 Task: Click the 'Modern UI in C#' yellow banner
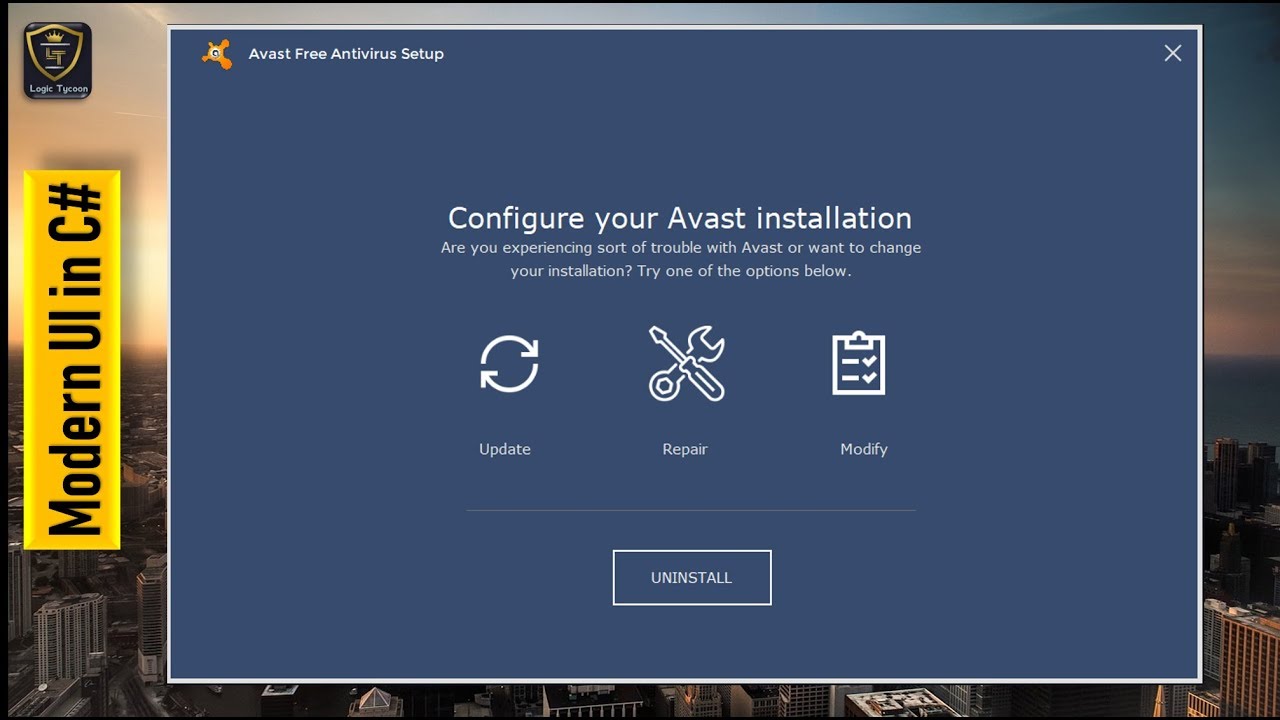point(73,360)
